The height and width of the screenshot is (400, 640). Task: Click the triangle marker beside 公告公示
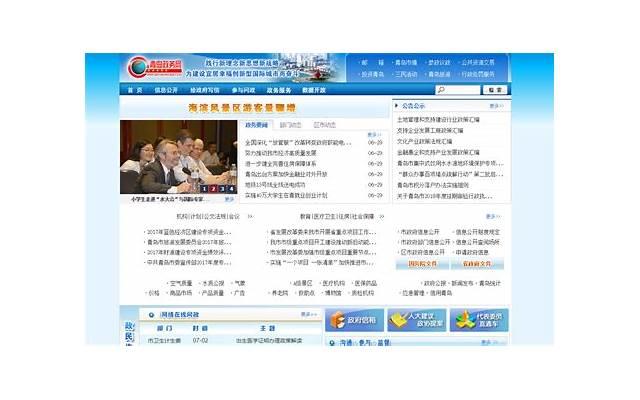click(x=396, y=105)
